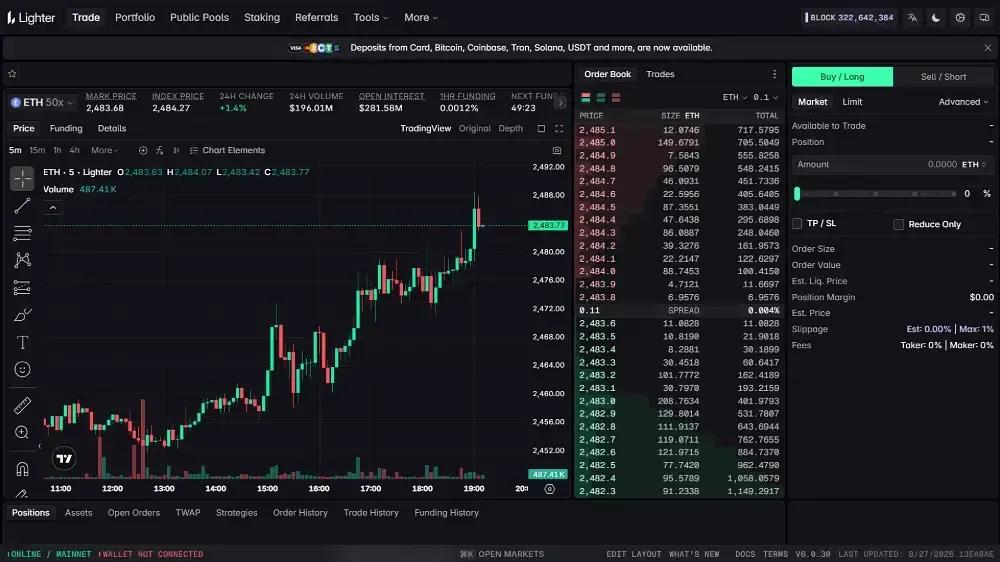Select the Fibonacci retracement tool

(22, 233)
